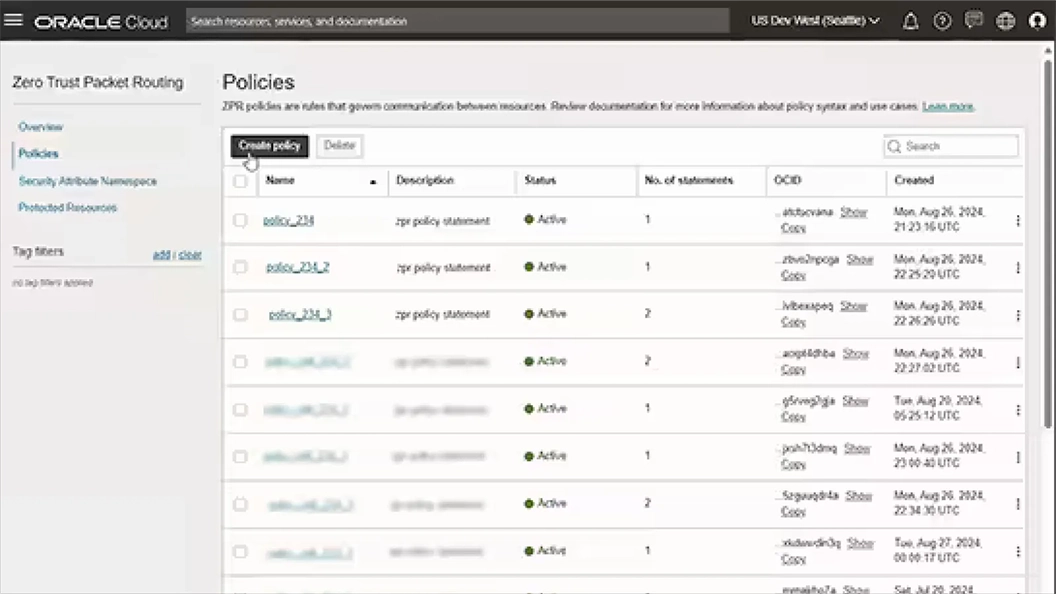Focus the top search resources field
Screen dimensions: 1056x594
(x=457, y=21)
